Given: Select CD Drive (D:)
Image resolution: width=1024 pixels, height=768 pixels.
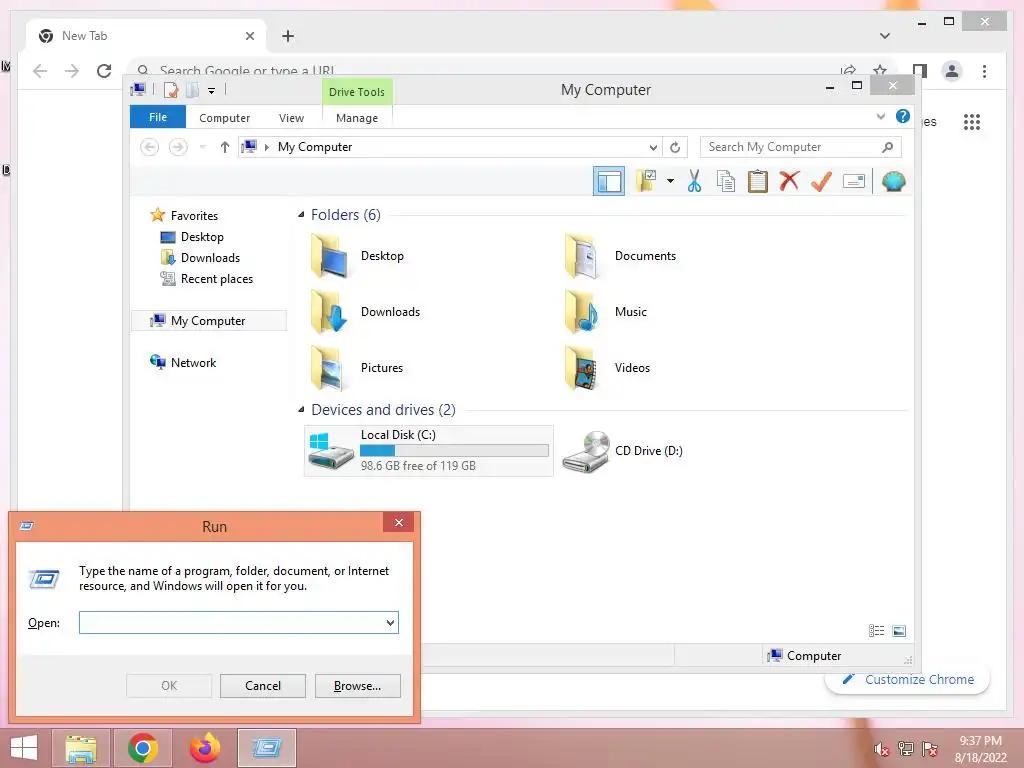Looking at the screenshot, I should pyautogui.click(x=622, y=451).
